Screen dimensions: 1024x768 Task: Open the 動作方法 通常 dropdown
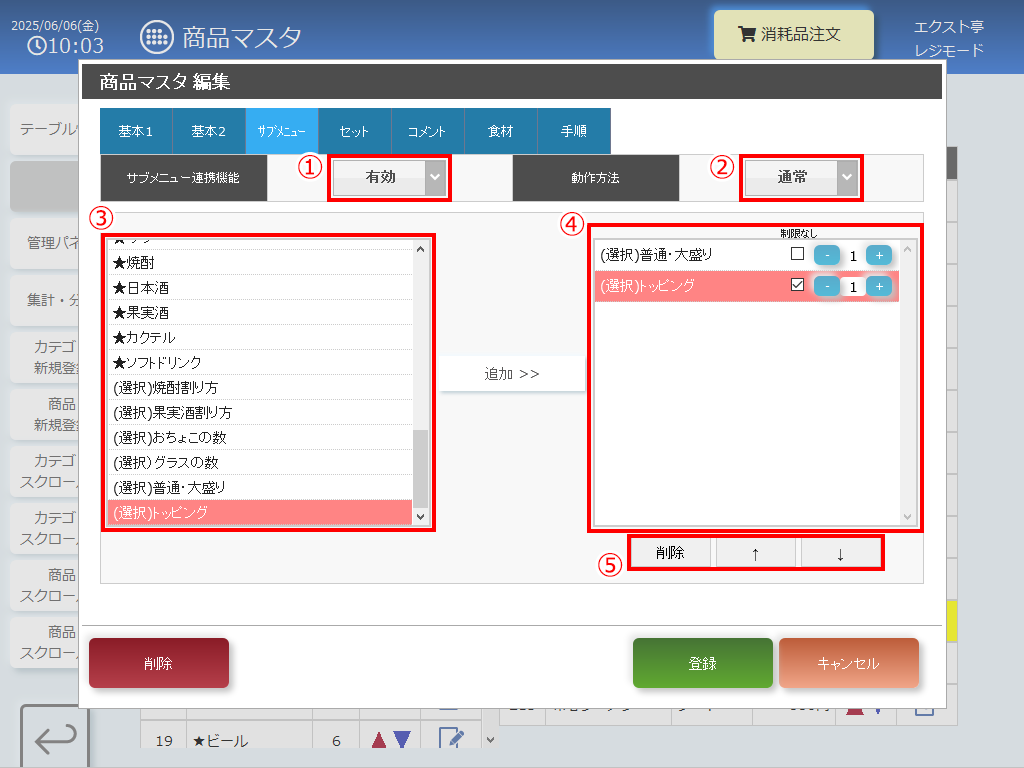click(x=801, y=178)
